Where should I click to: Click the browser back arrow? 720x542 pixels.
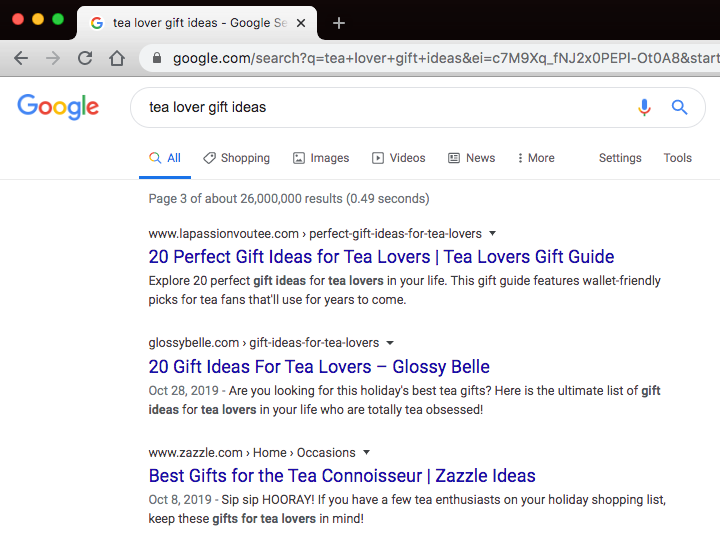tap(21, 58)
